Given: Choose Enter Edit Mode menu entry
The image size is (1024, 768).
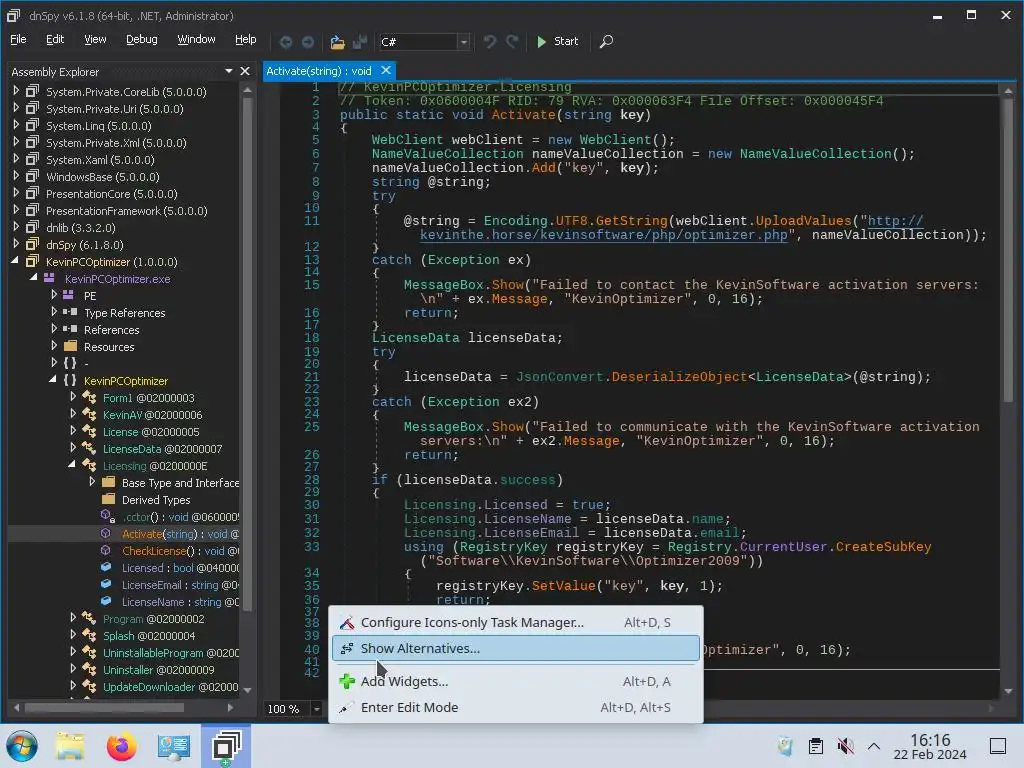Looking at the screenshot, I should pos(516,707).
